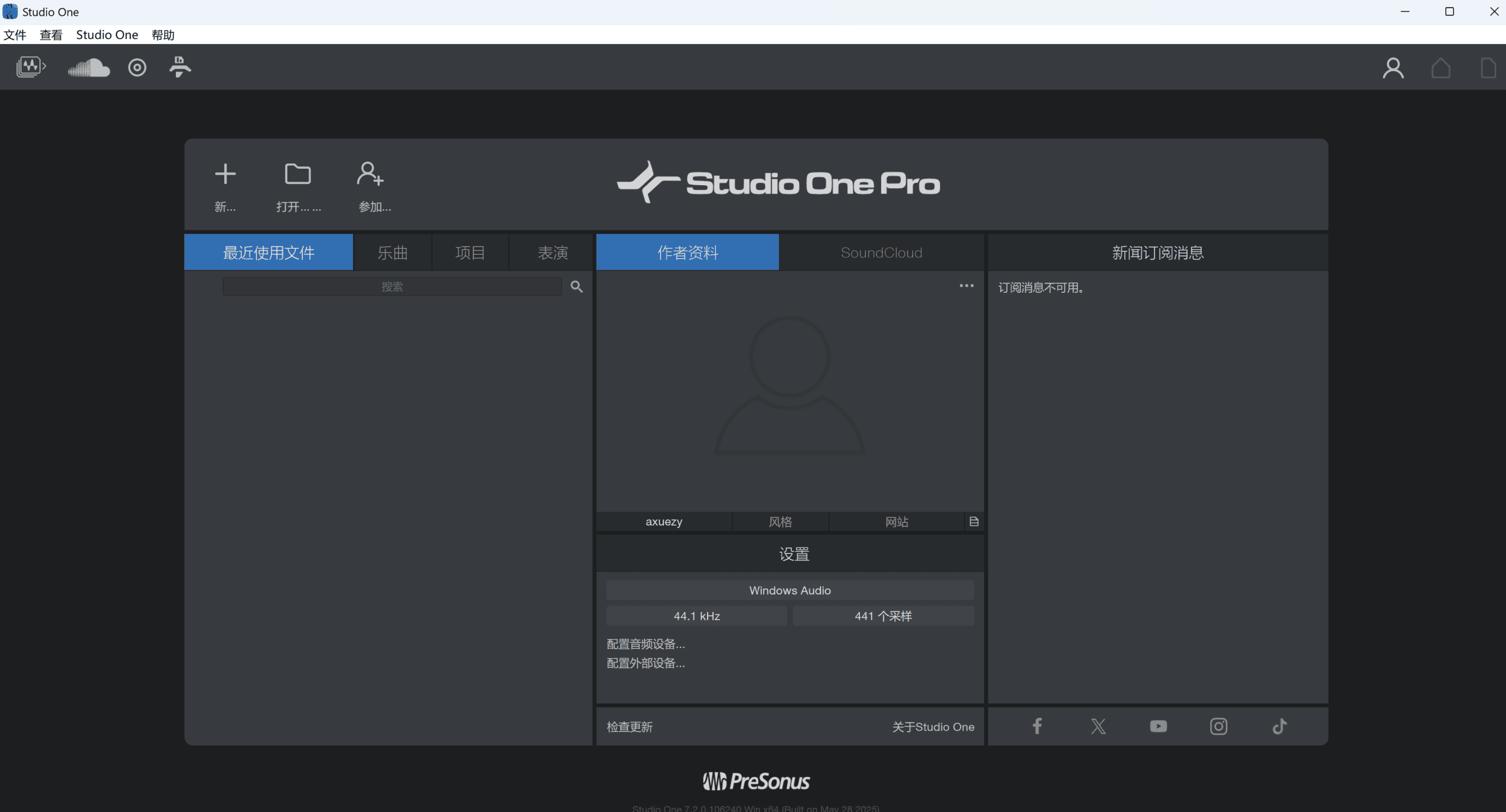Image resolution: width=1506 pixels, height=812 pixels.
Task: Open the 帮助 menu
Action: click(x=163, y=35)
